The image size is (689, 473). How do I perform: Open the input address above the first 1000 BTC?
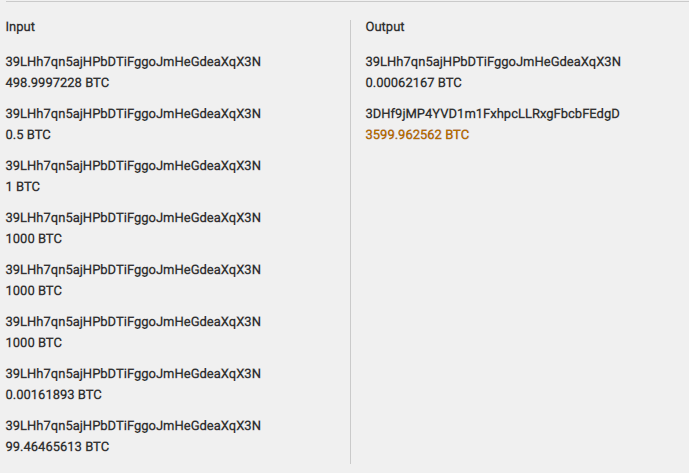click(x=133, y=218)
